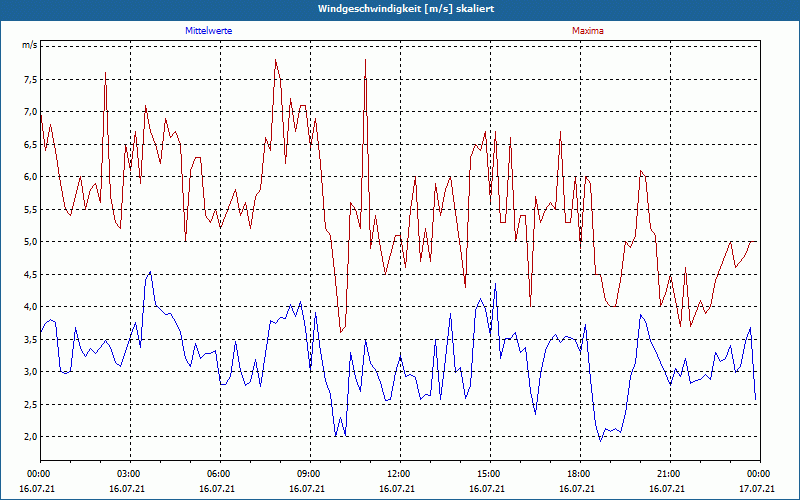Click the "06:00" time axis label
The height and width of the screenshot is (500, 800).
click(x=220, y=474)
